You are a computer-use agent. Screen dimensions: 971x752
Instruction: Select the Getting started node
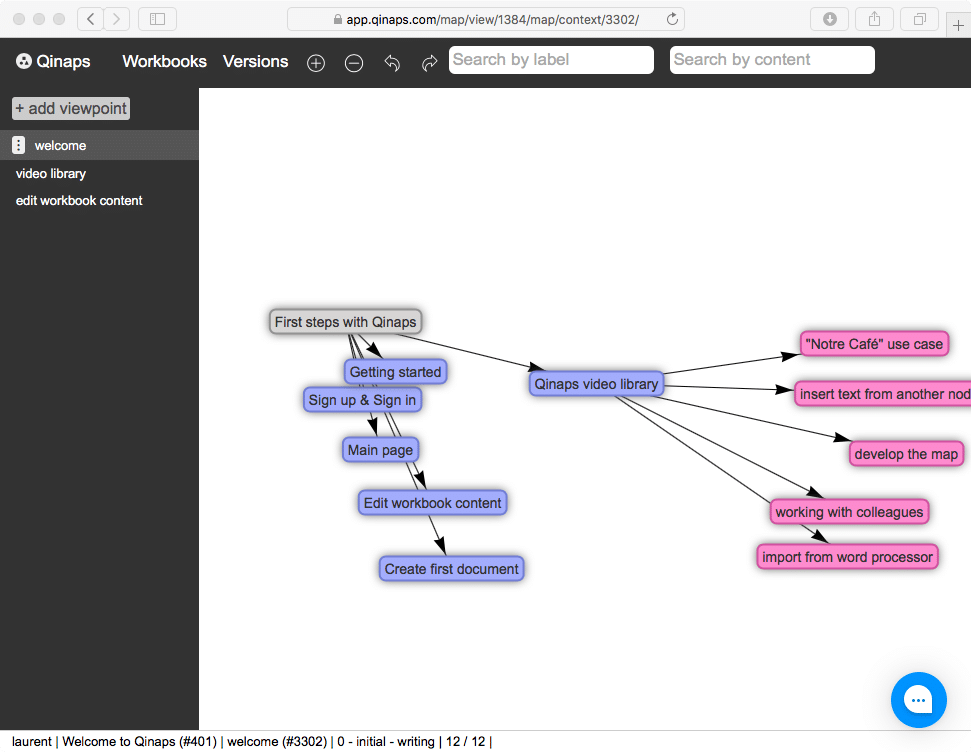click(x=395, y=372)
